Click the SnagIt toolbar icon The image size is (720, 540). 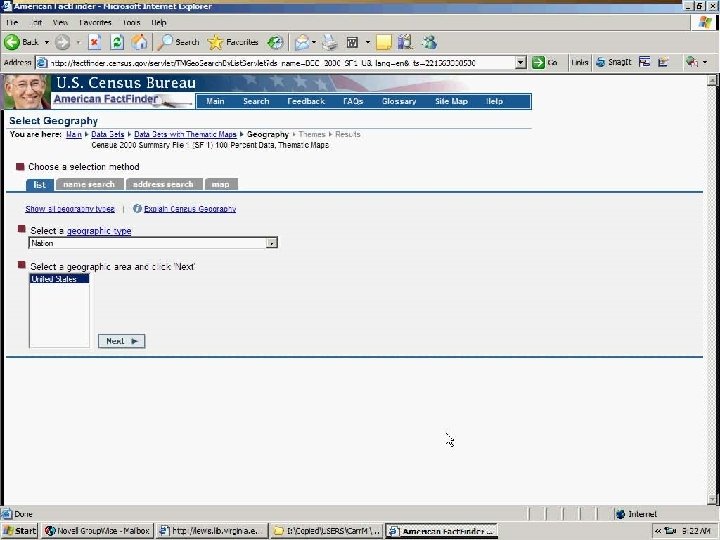pyautogui.click(x=600, y=62)
